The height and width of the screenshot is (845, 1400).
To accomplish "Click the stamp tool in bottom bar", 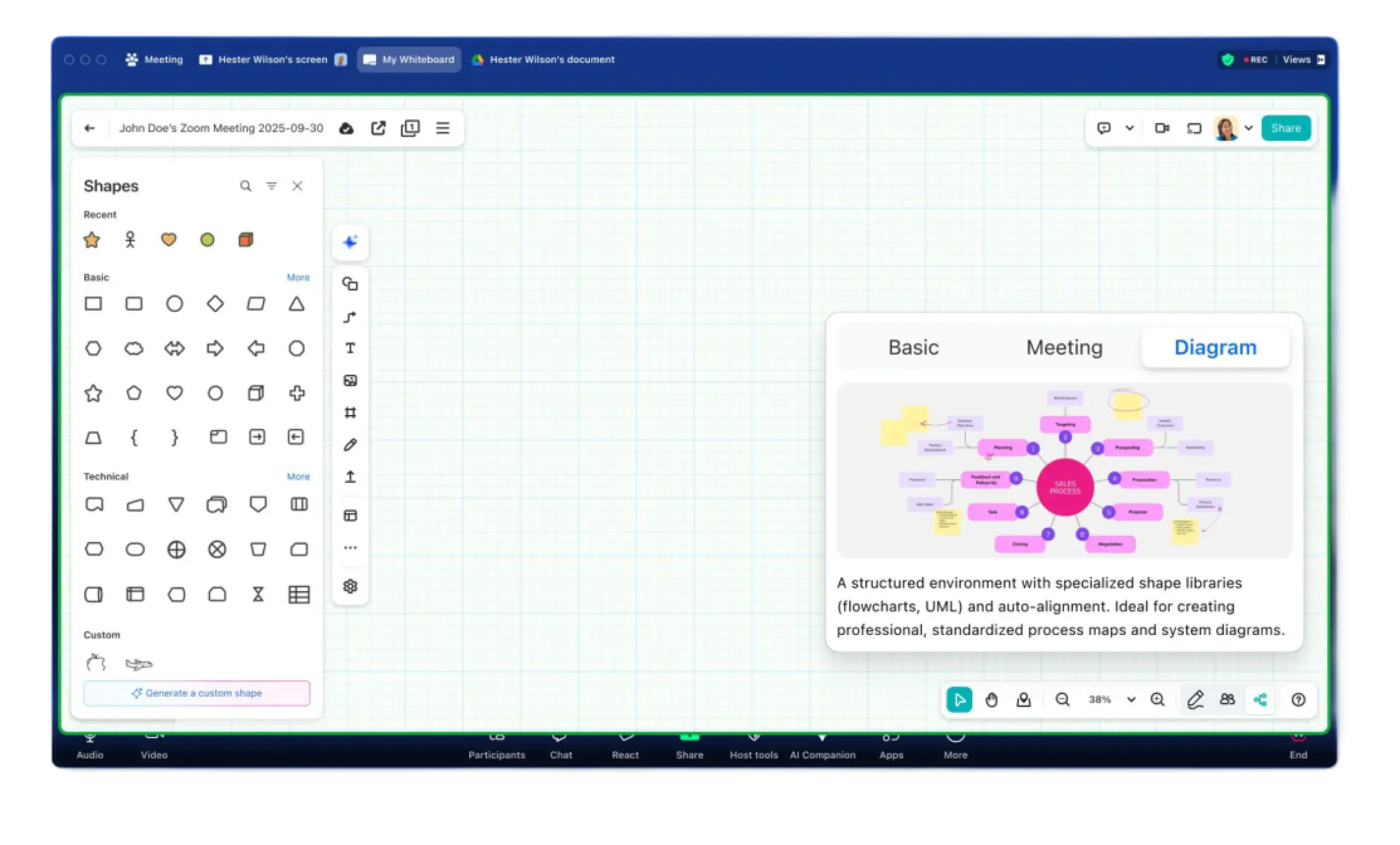I will click(1023, 699).
